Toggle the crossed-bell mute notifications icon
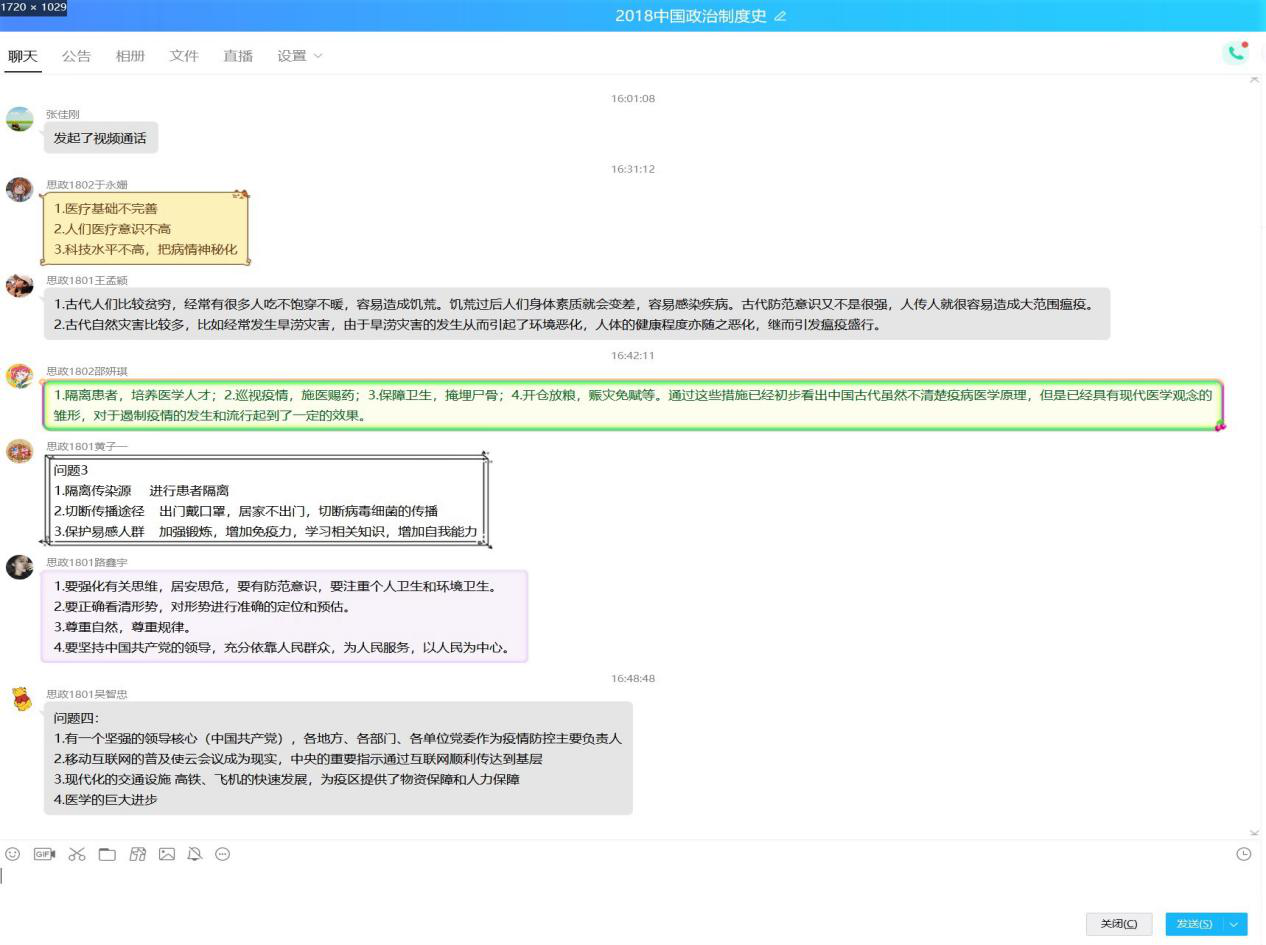This screenshot has height=945, width=1266. click(x=195, y=854)
